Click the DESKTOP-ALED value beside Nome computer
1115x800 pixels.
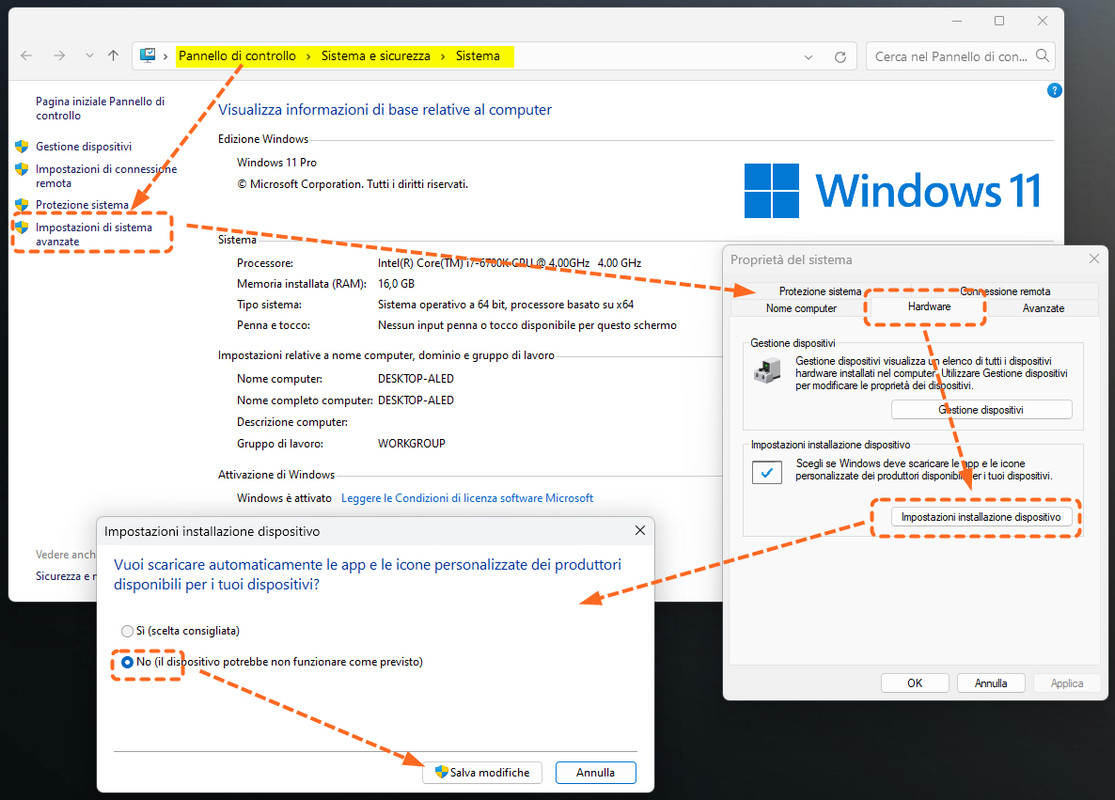[x=415, y=379]
